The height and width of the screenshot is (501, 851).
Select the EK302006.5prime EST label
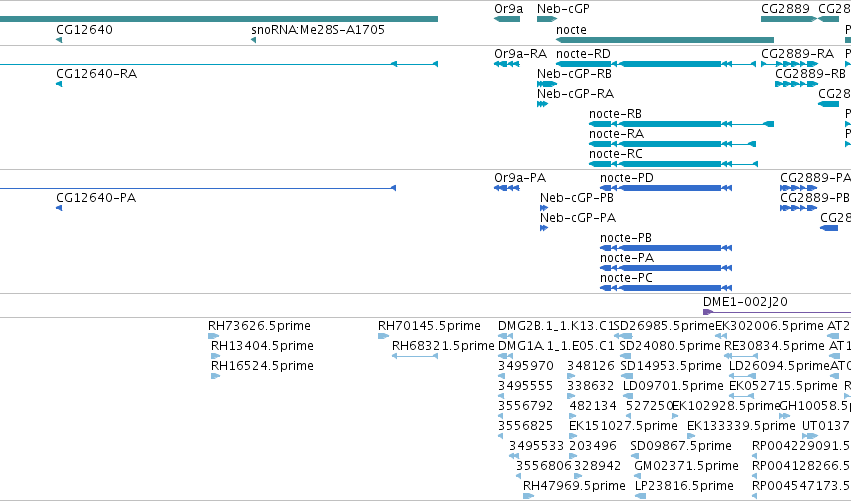769,326
